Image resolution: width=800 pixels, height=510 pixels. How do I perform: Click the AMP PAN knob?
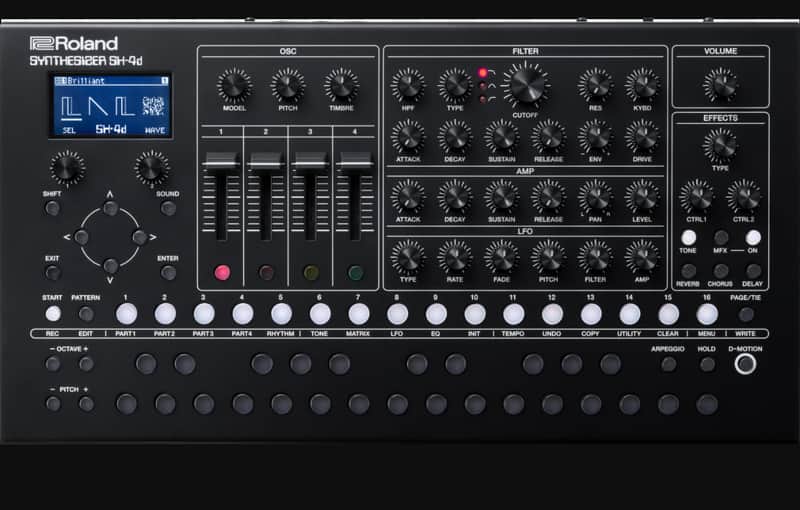tap(595, 197)
